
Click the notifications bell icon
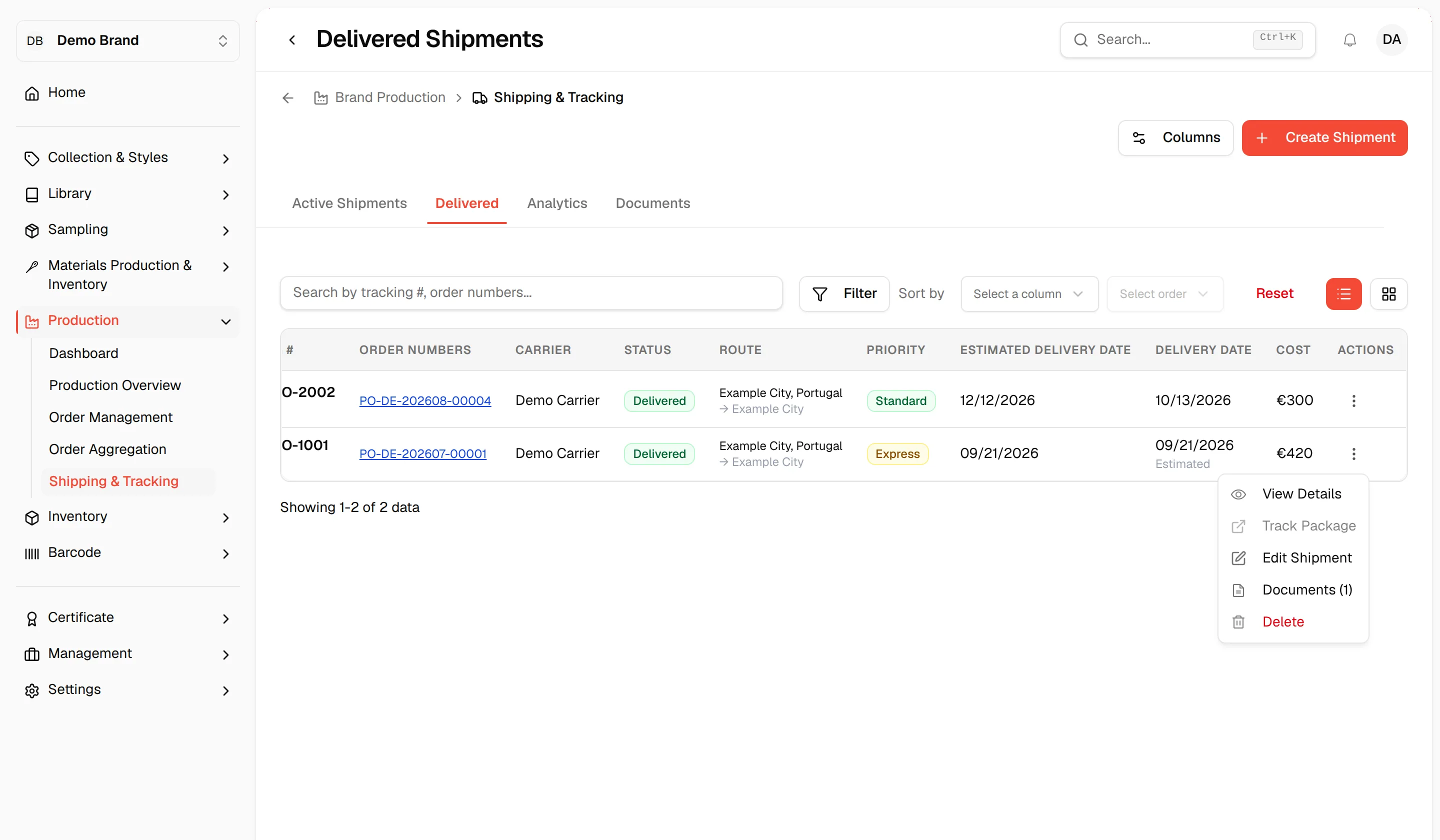[x=1349, y=40]
